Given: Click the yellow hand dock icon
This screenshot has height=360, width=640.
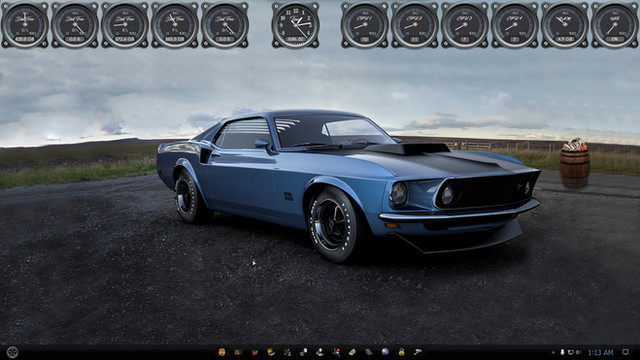Looking at the screenshot, I should [271, 352].
